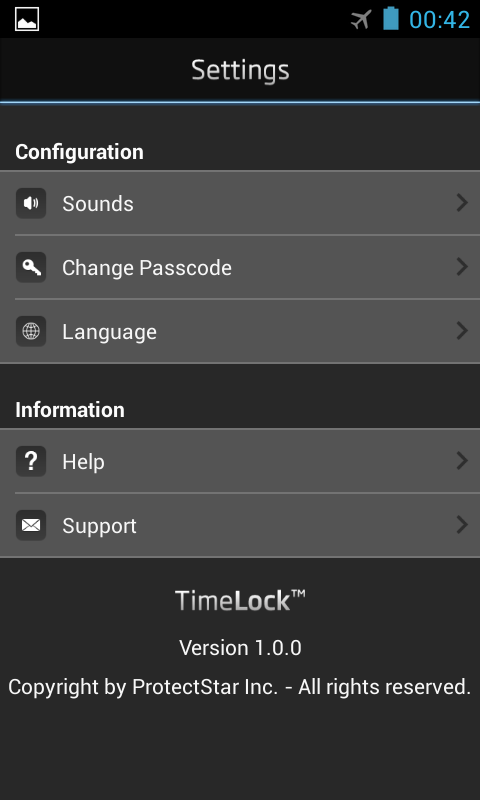Tap the airplane mode icon in status bar
Viewport: 480px width, 800px height.
click(361, 20)
